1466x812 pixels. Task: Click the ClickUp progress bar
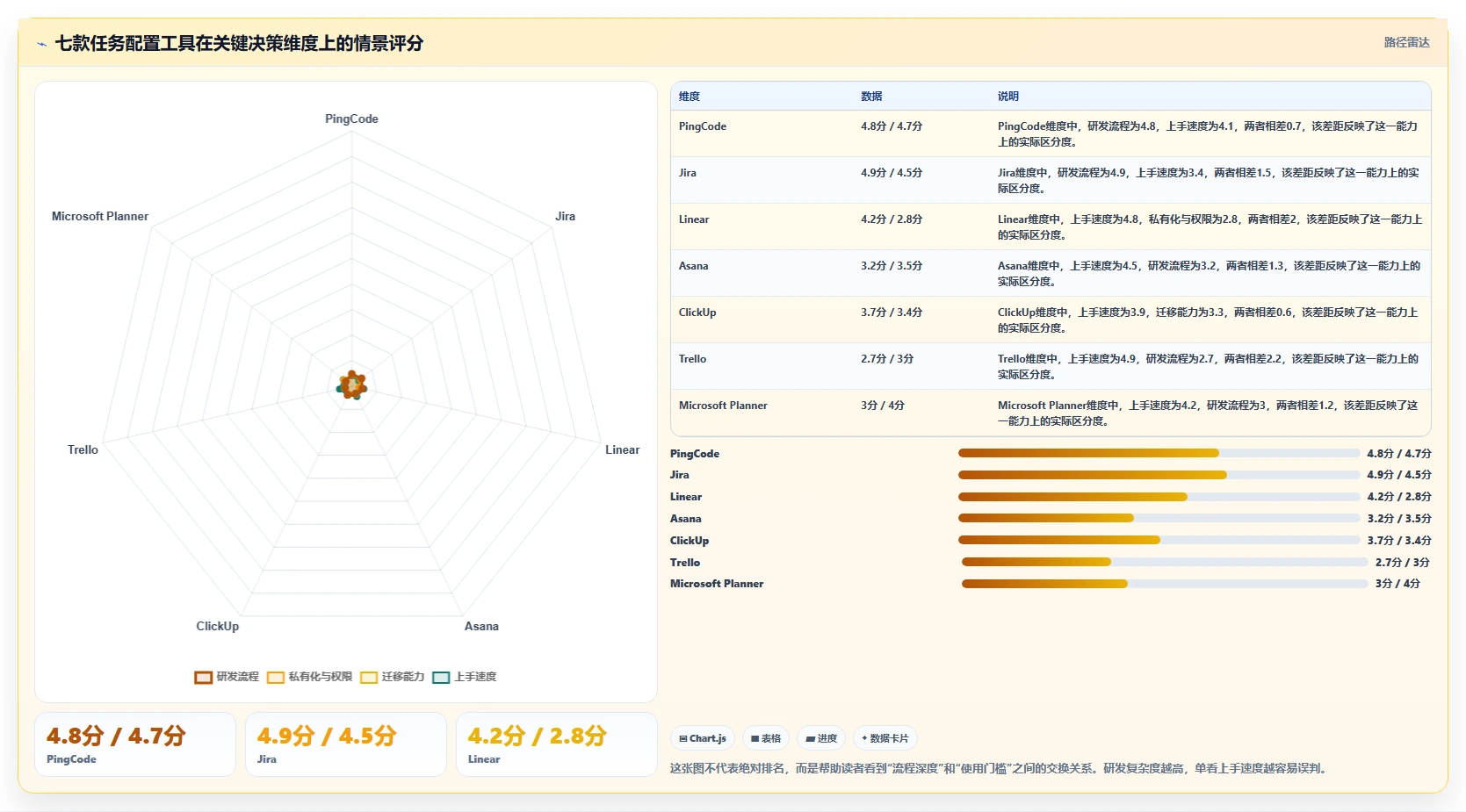point(1159,540)
